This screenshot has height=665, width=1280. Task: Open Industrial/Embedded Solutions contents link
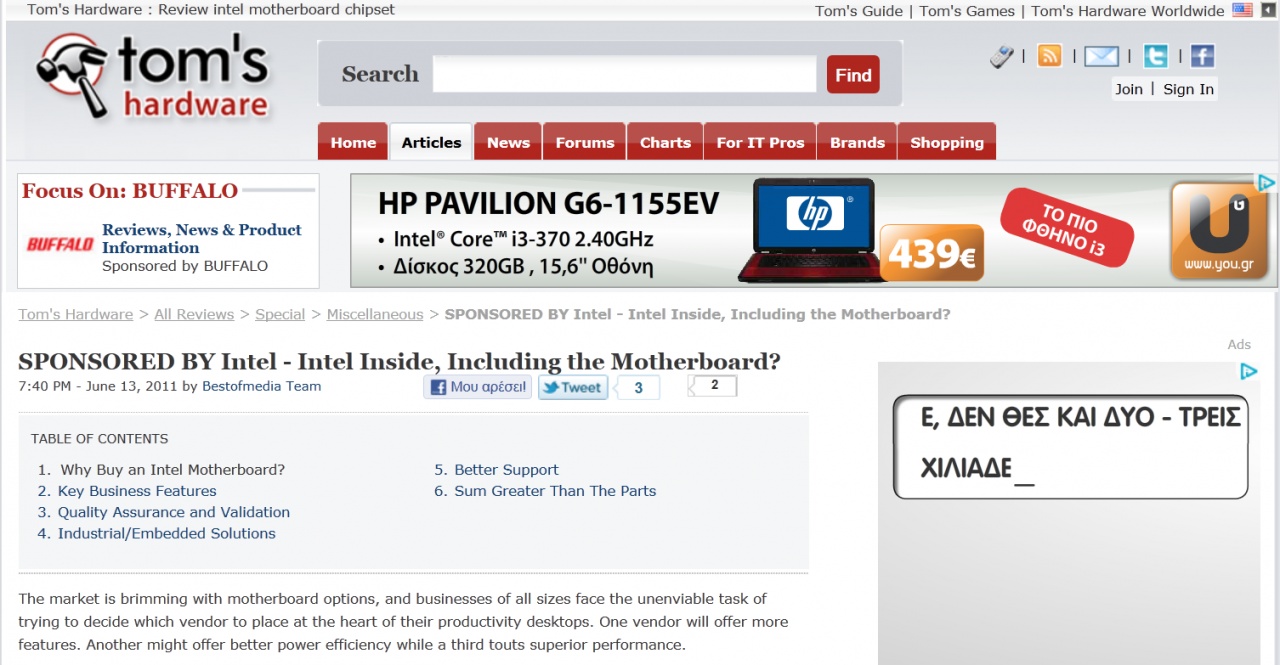coord(167,533)
